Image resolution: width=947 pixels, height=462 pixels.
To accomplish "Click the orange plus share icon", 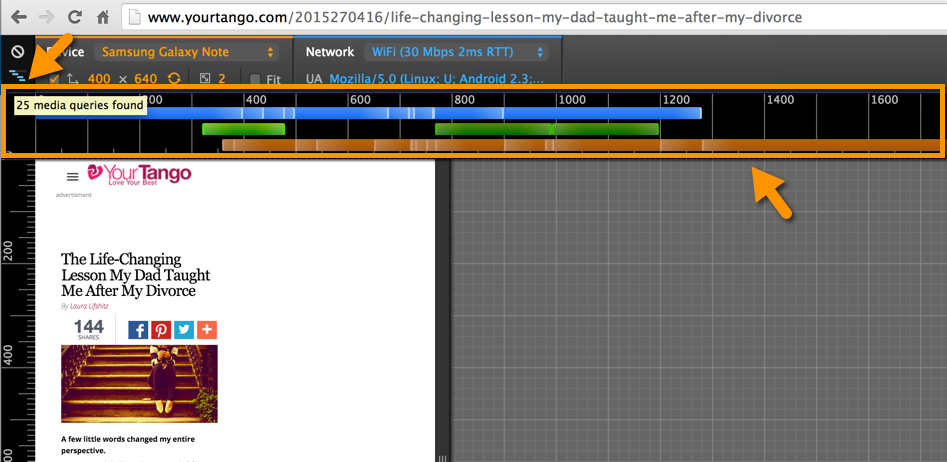I will (207, 330).
